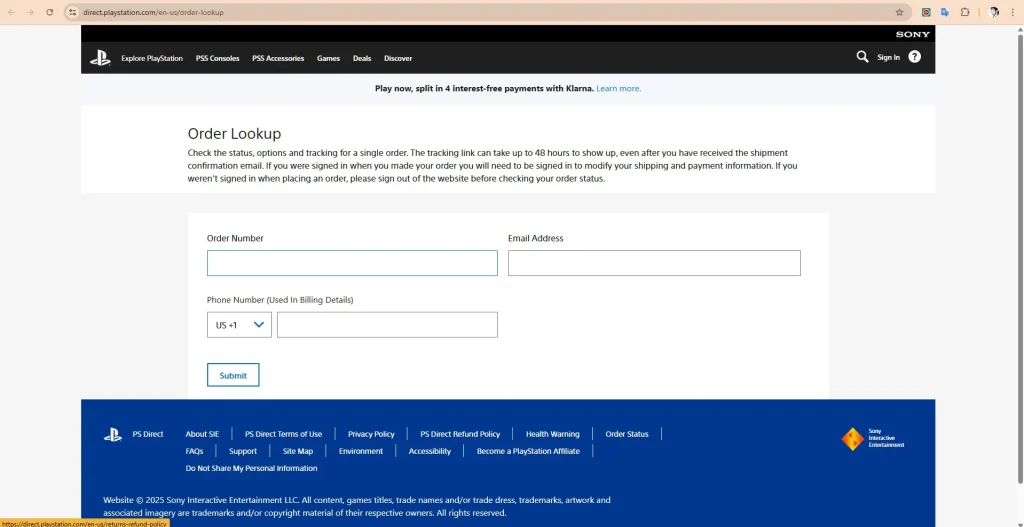The width and height of the screenshot is (1024, 527).
Task: Open PS Direct Terms of Use
Action: click(283, 434)
